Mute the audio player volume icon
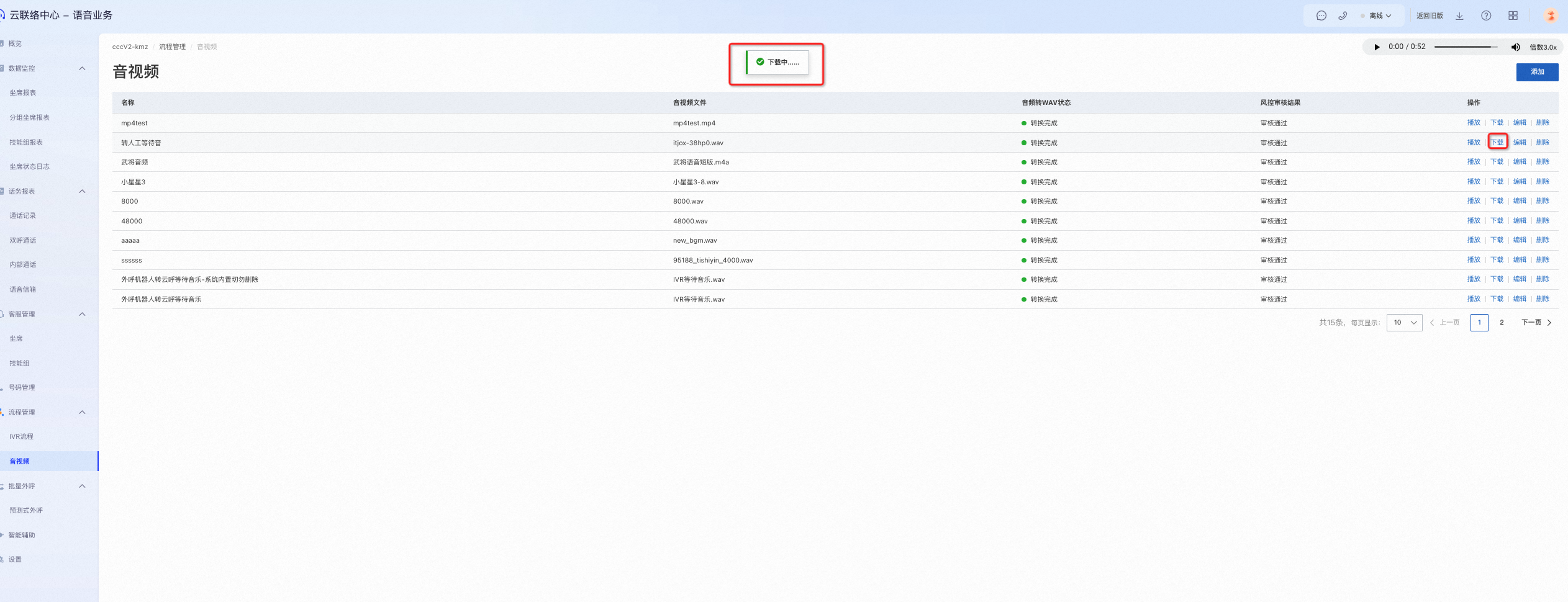The image size is (1568, 602). (1515, 47)
